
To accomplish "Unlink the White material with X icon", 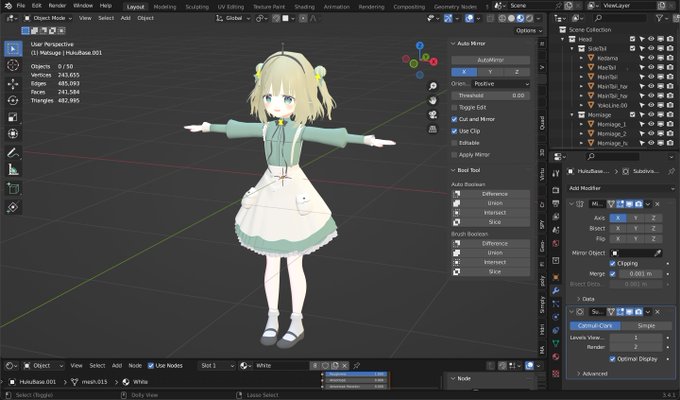I will [x=344, y=366].
